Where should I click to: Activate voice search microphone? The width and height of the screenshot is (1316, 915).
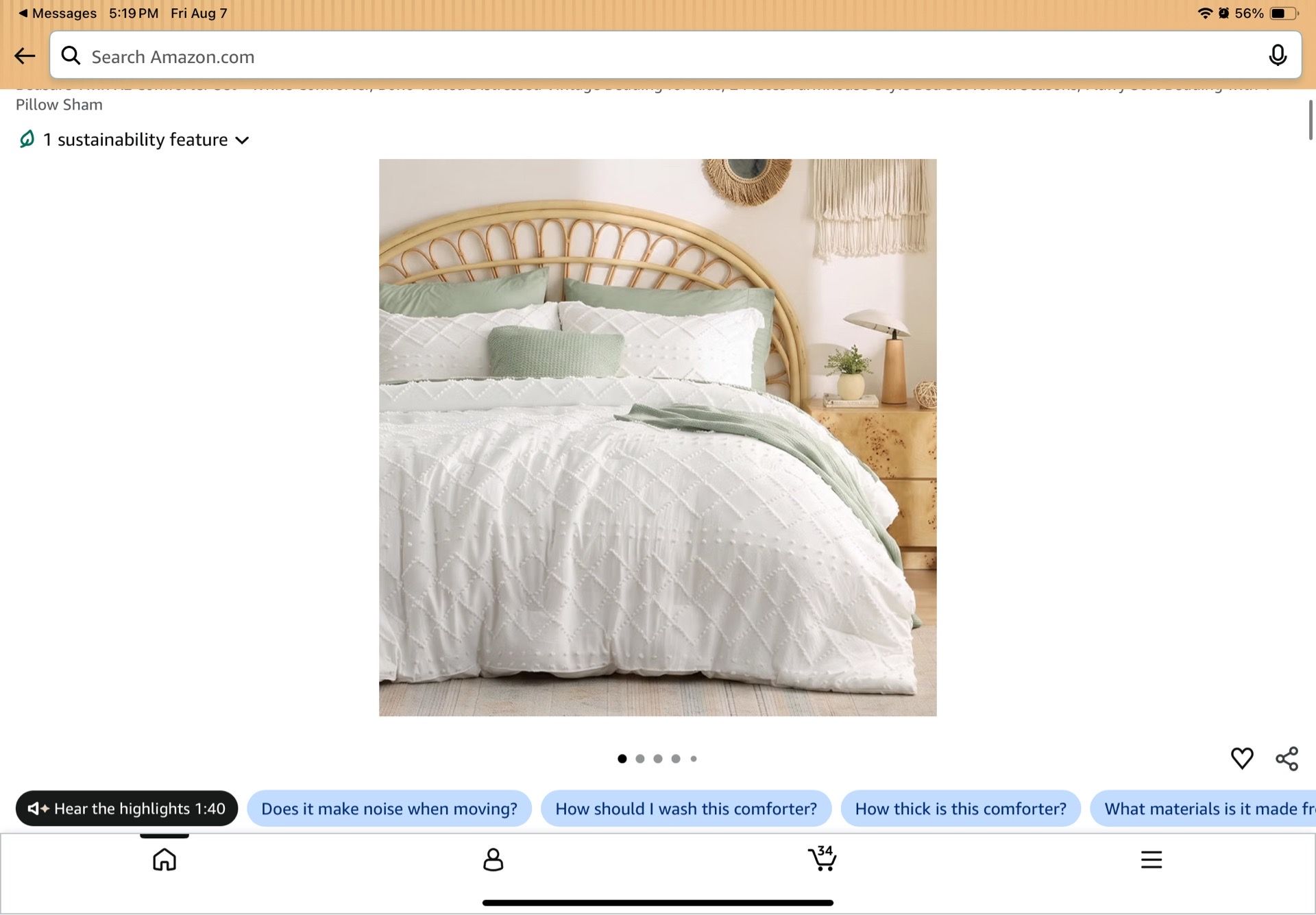1278,56
